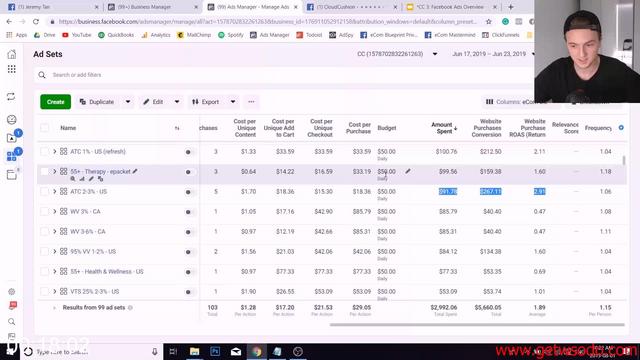This screenshot has height=360, width=640.
Task: Open the Duplicate dropdown arrow
Action: (128, 102)
